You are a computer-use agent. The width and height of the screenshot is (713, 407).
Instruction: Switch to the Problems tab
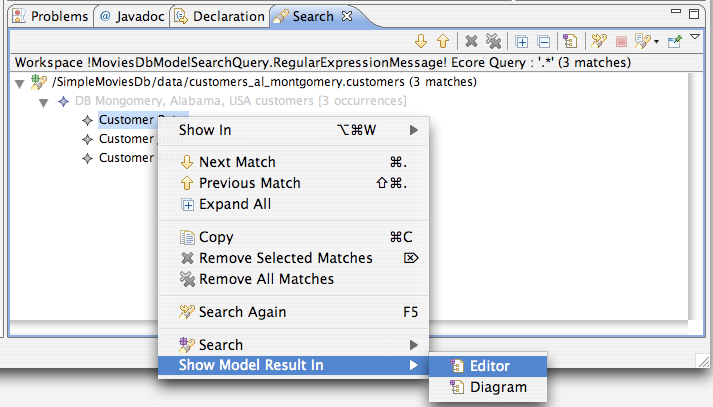(50, 16)
